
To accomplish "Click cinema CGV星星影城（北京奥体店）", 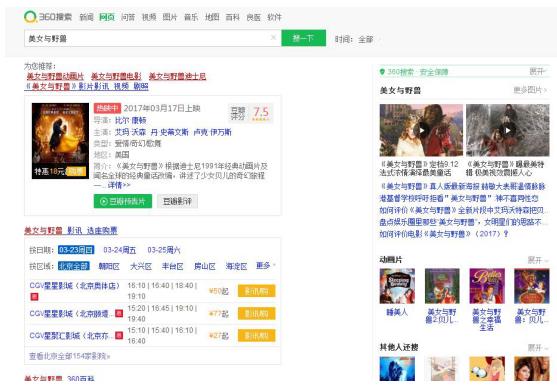I will 75,286.
